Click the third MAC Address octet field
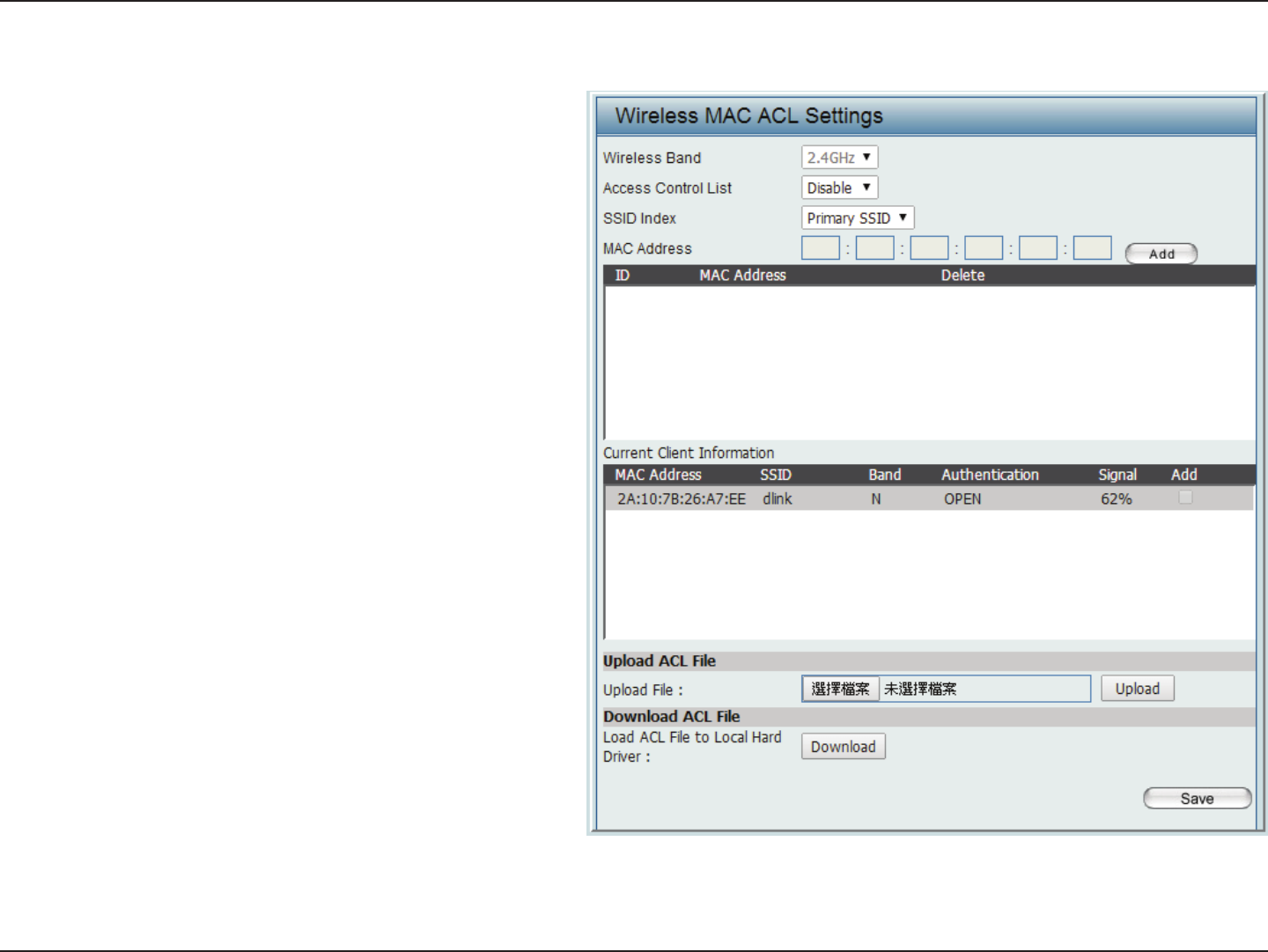 929,248
